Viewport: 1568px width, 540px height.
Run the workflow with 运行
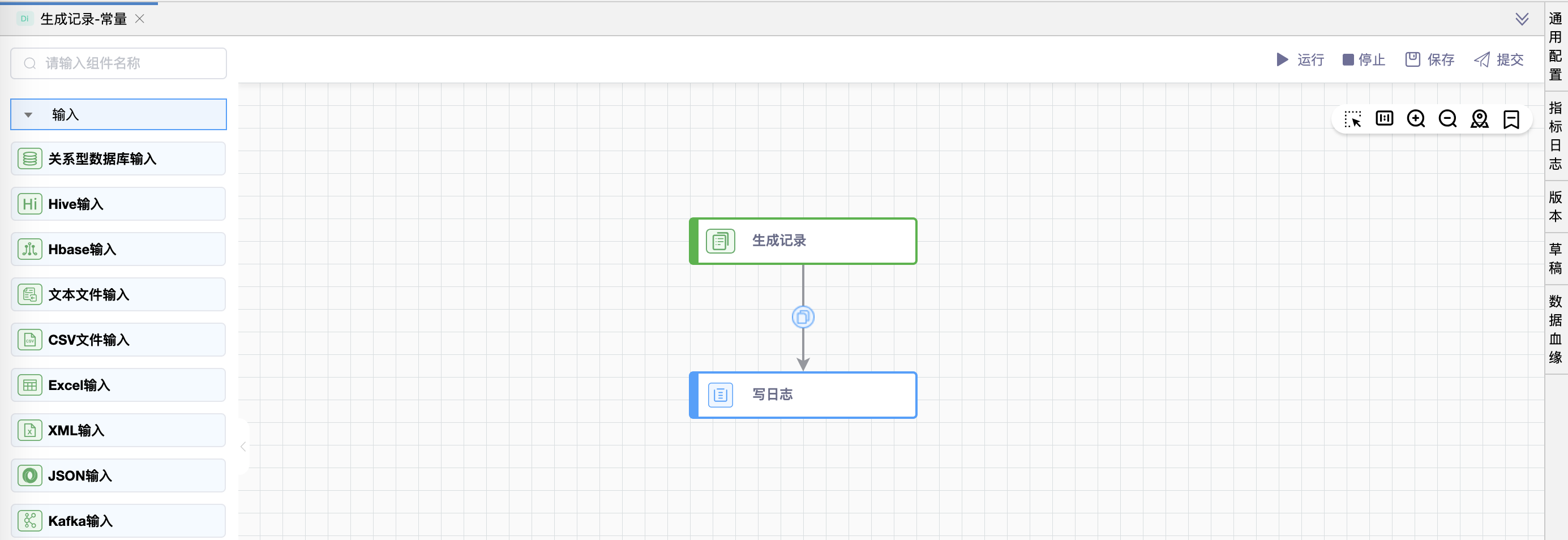tap(1300, 59)
